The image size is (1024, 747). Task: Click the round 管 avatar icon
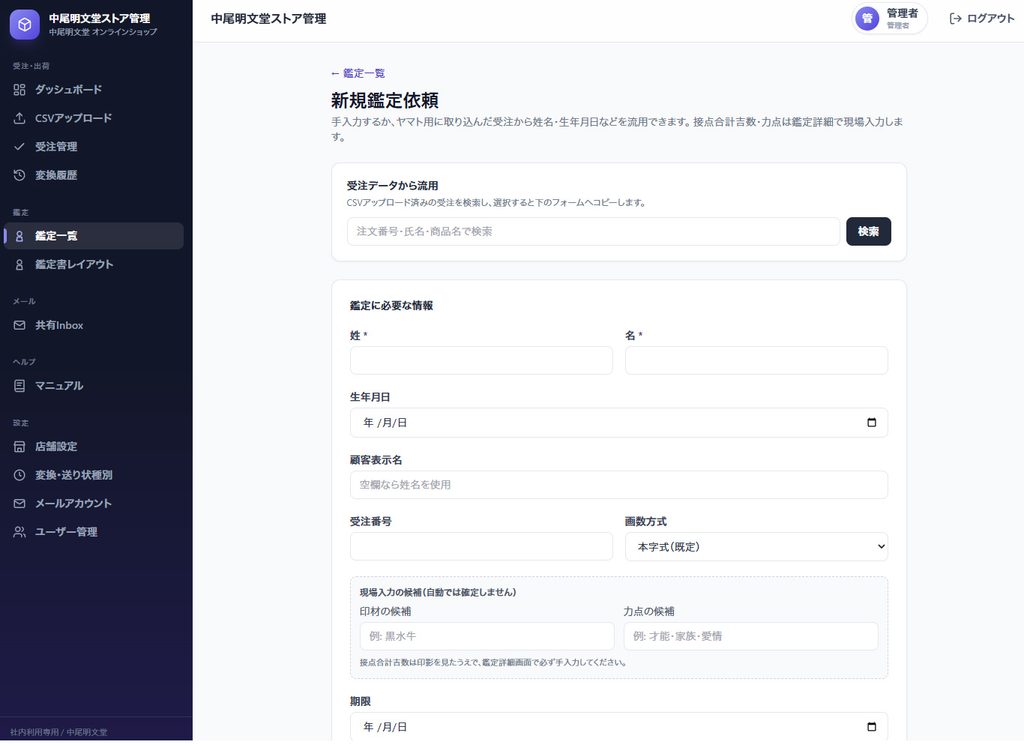tap(867, 18)
